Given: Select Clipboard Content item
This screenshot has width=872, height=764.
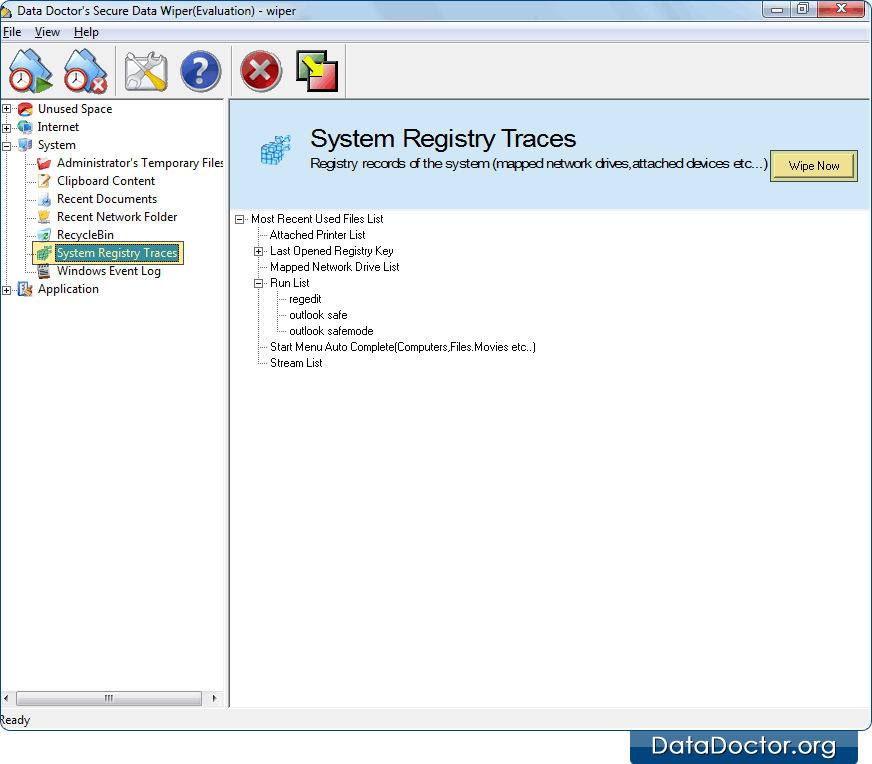Looking at the screenshot, I should click(106, 181).
